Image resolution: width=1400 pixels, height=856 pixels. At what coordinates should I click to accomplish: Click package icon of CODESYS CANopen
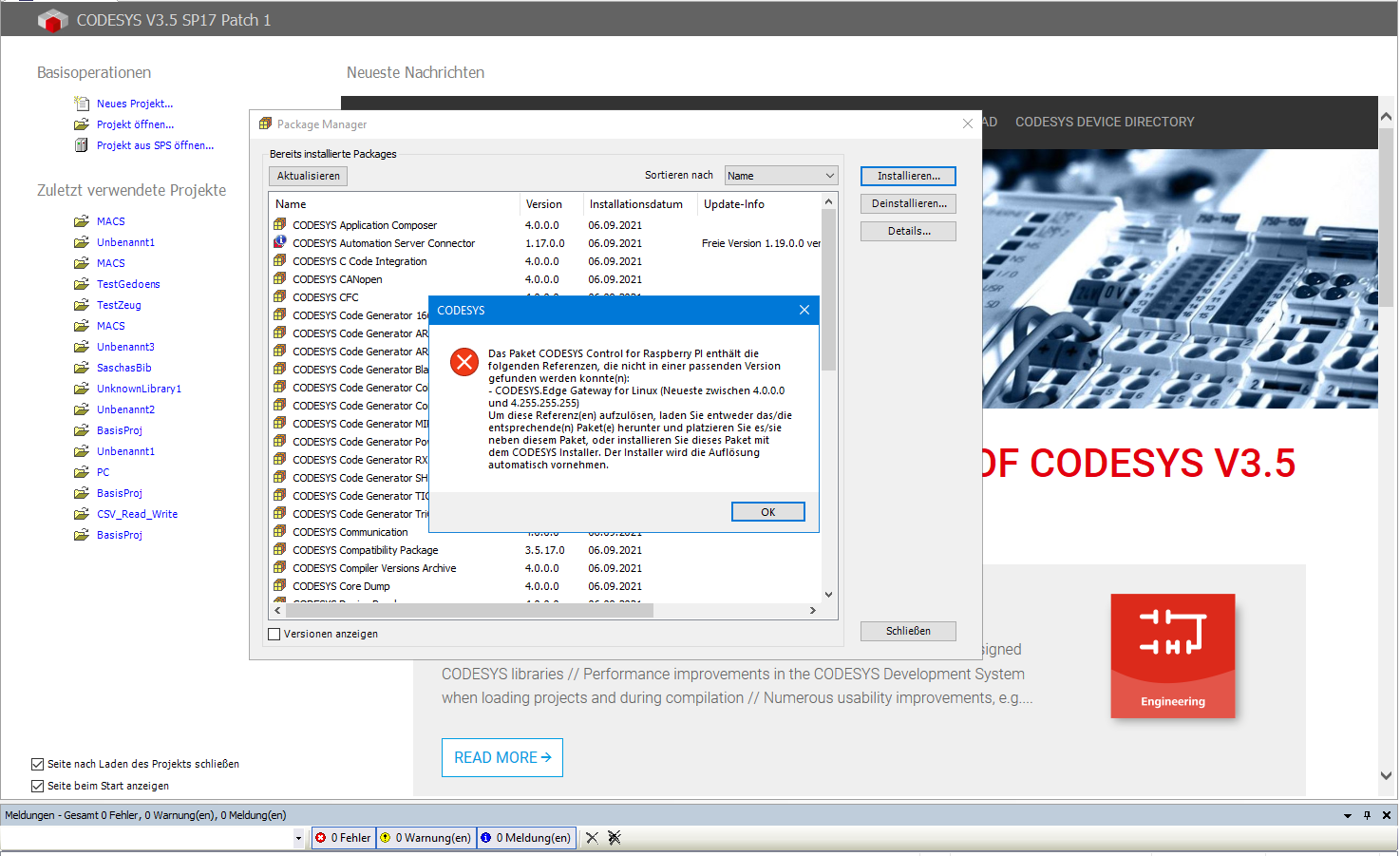(280, 278)
